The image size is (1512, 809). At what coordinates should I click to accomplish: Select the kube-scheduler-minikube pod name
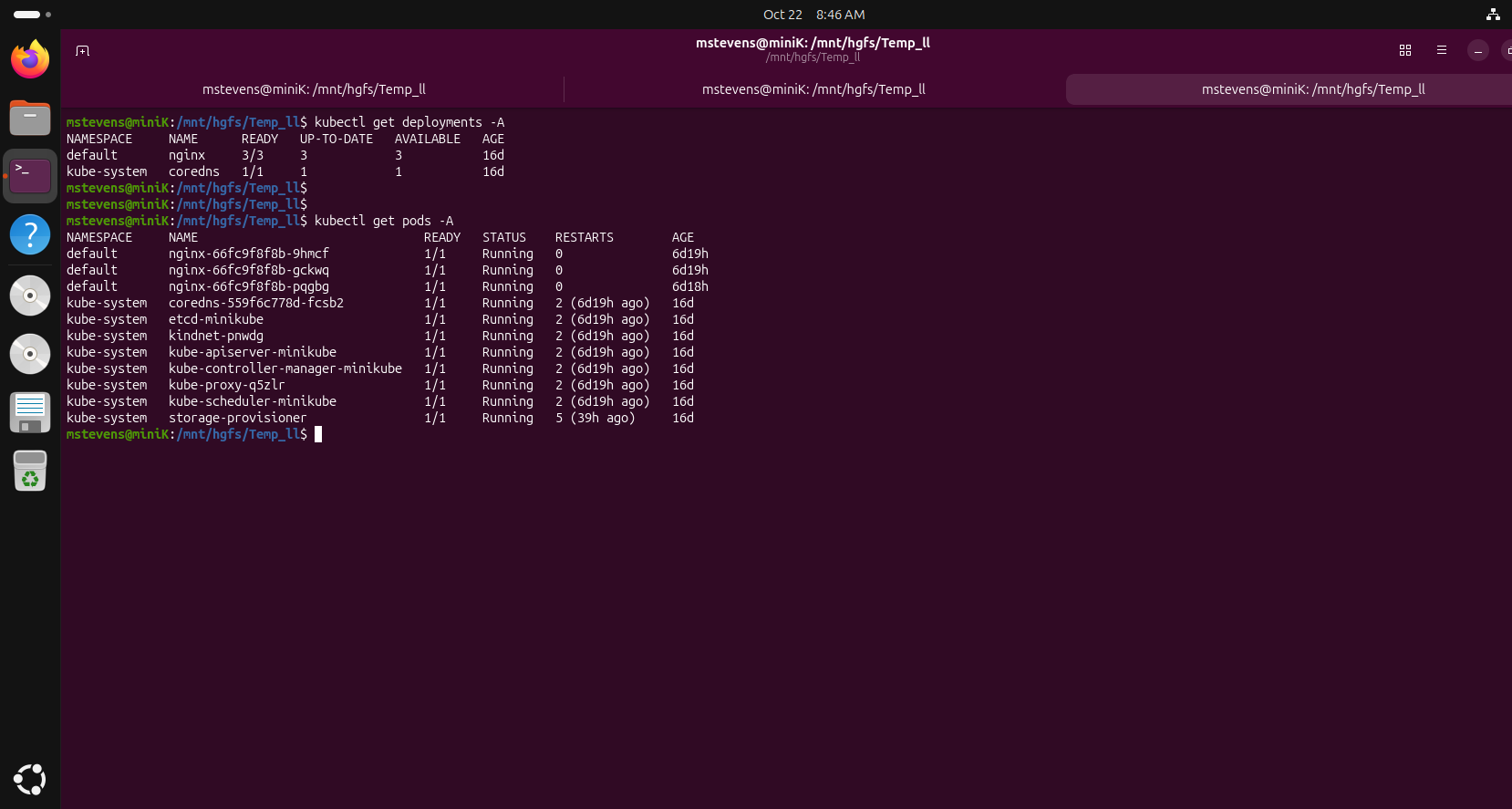(x=253, y=401)
